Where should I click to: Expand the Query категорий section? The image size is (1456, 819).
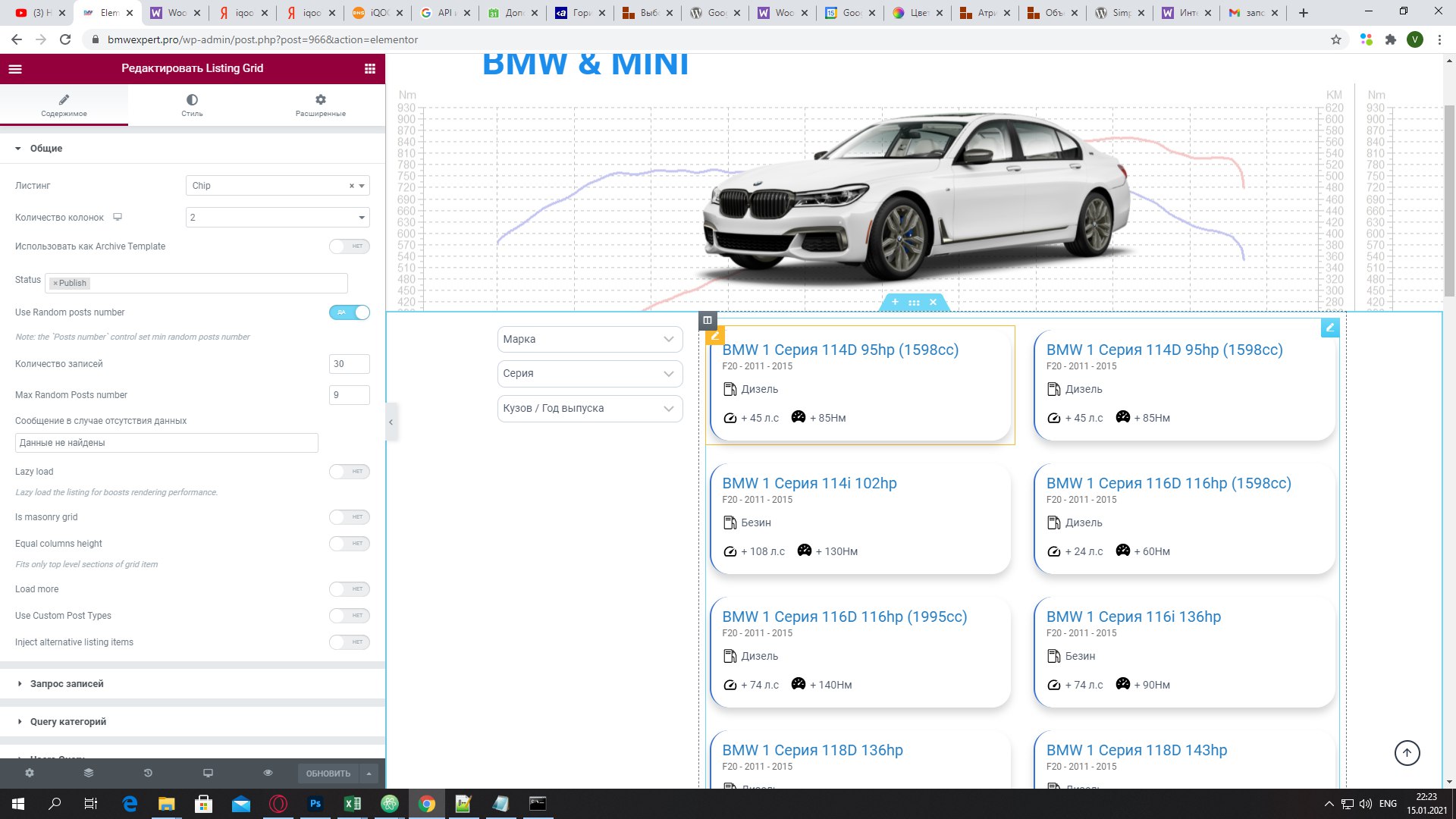193,722
